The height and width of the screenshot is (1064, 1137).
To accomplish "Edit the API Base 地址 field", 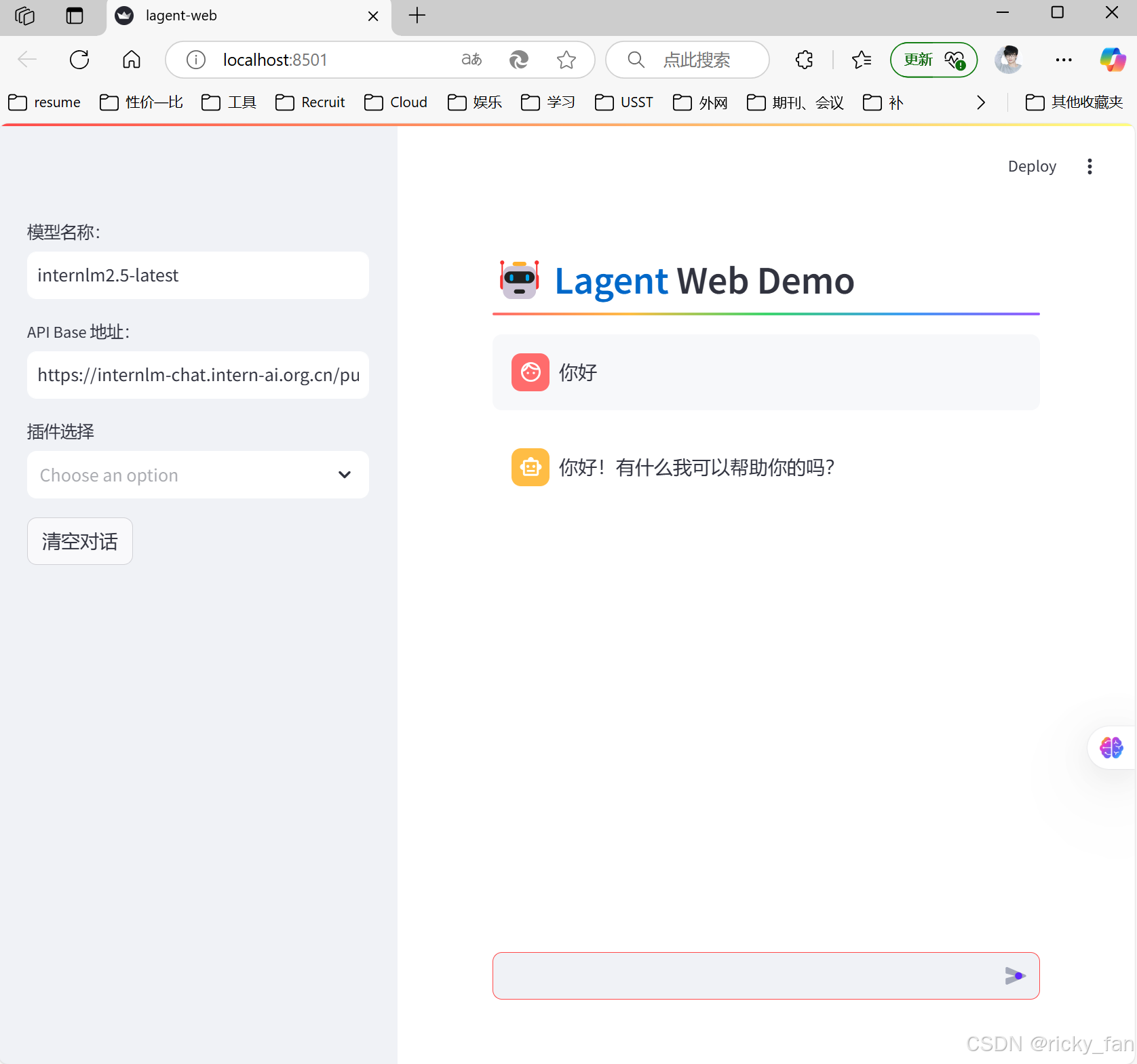I will pos(198,375).
